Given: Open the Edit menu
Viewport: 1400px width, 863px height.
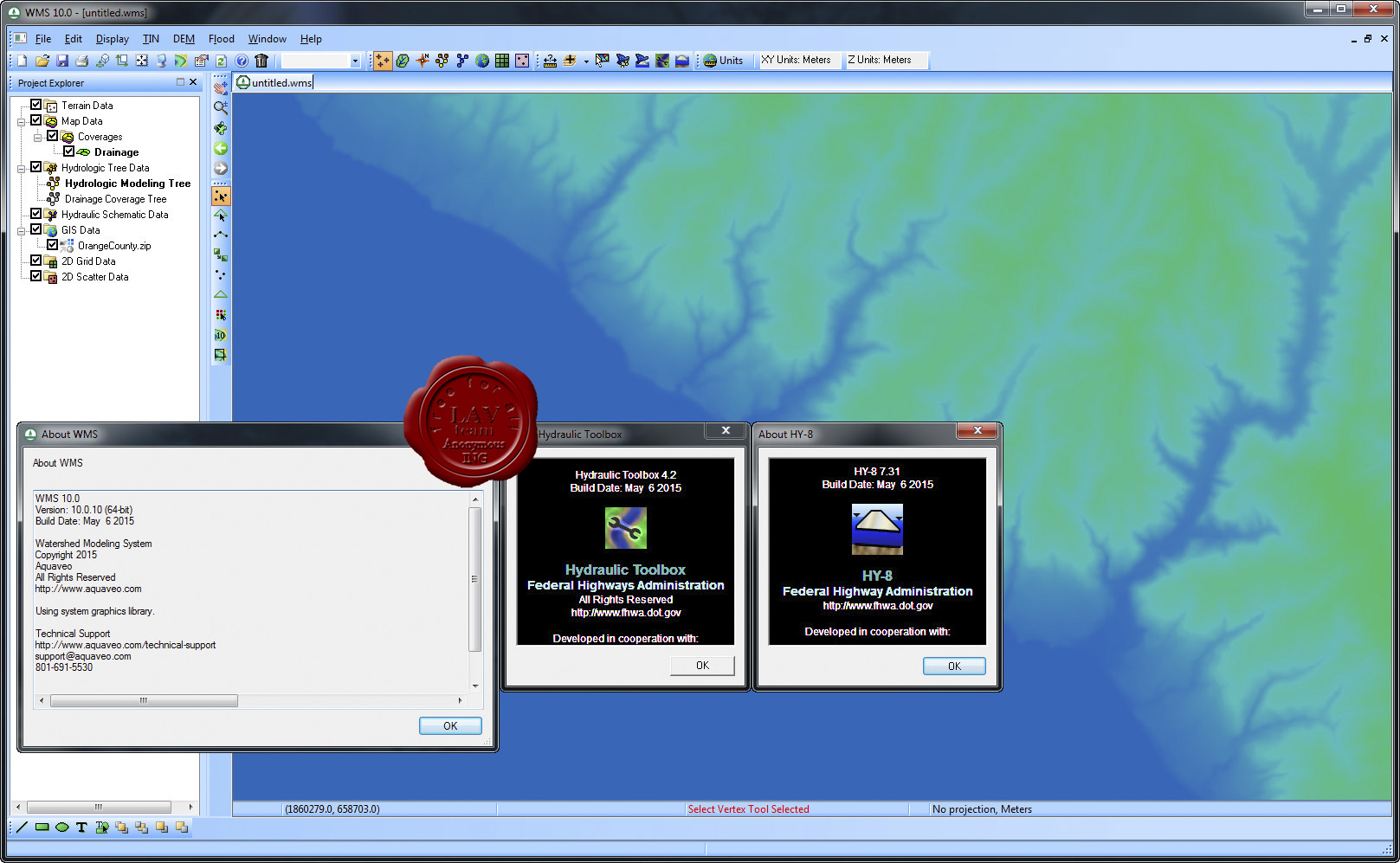Looking at the screenshot, I should tap(74, 39).
